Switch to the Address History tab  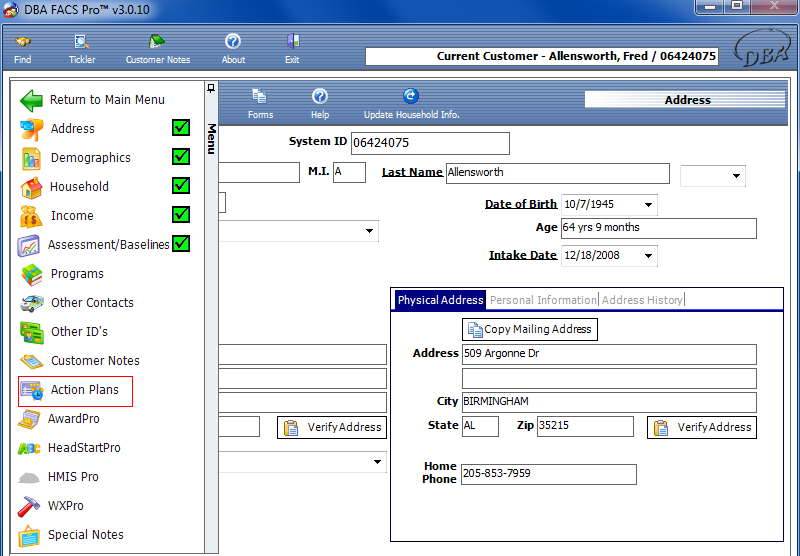pos(642,300)
